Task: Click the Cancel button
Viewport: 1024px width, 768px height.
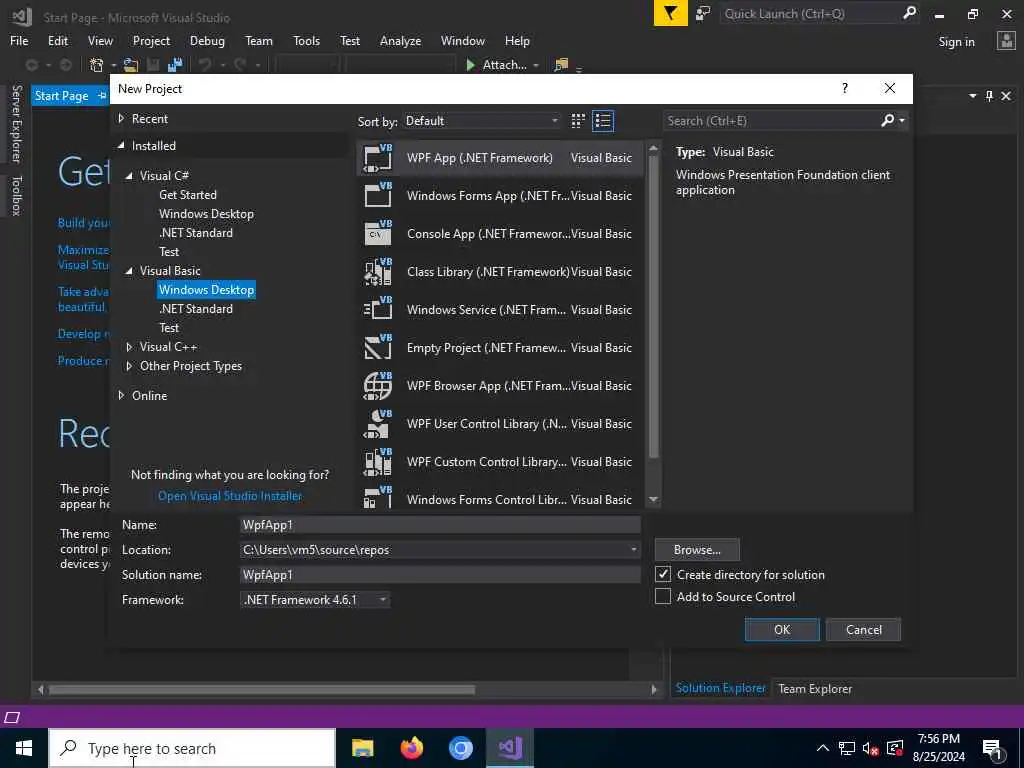Action: [863, 630]
